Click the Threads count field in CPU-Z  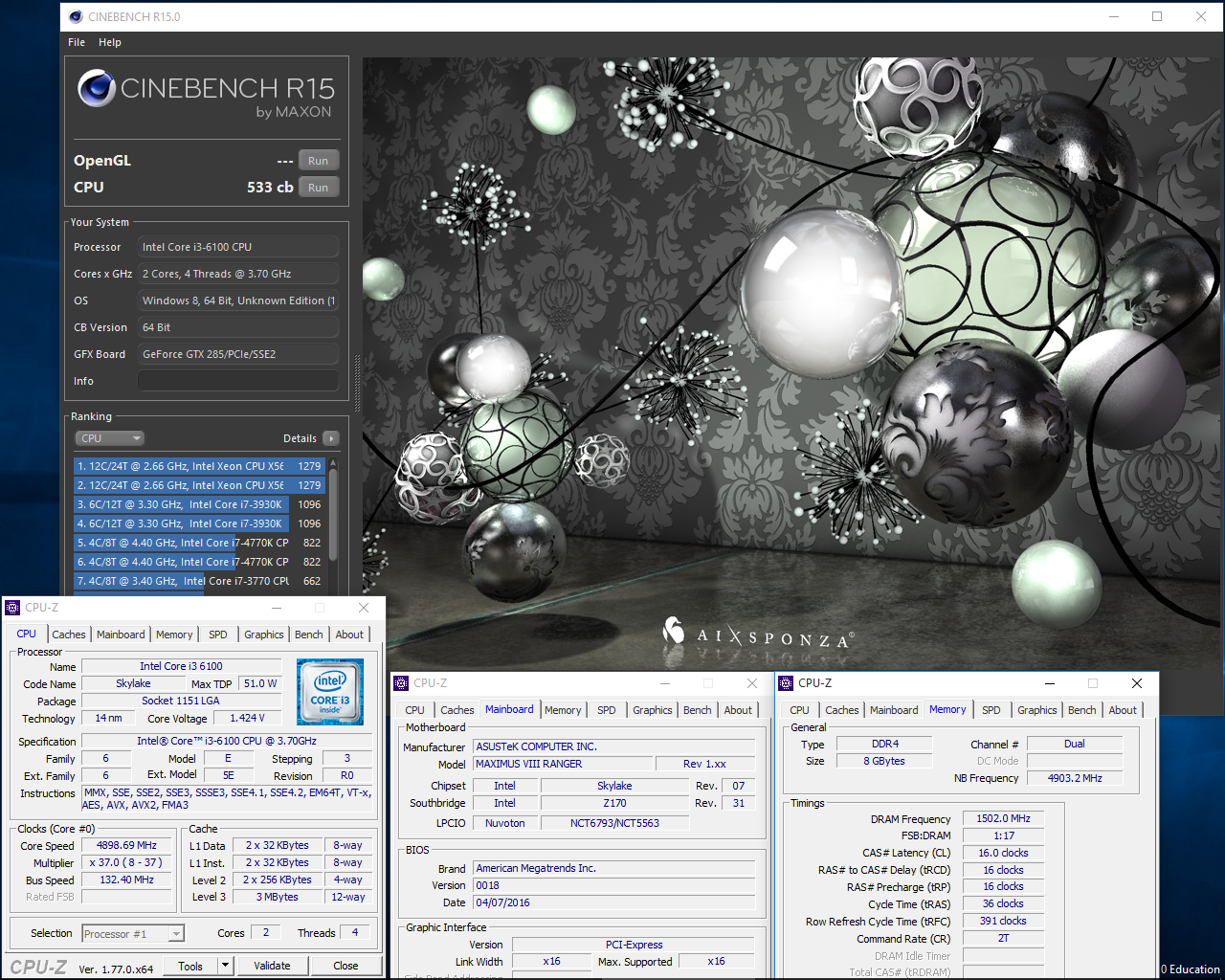[x=355, y=932]
